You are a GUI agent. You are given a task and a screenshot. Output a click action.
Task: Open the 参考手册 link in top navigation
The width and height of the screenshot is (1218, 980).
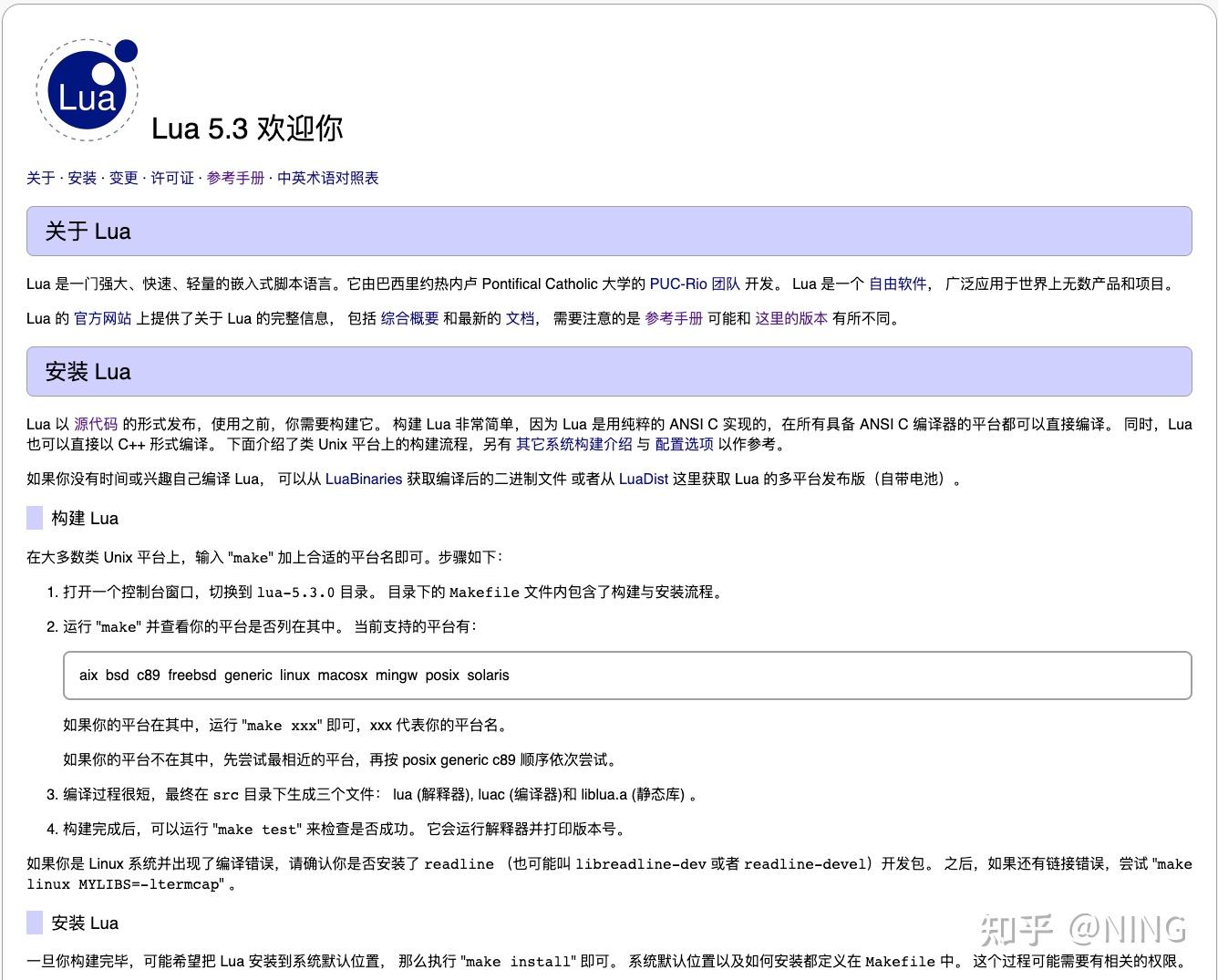[235, 178]
